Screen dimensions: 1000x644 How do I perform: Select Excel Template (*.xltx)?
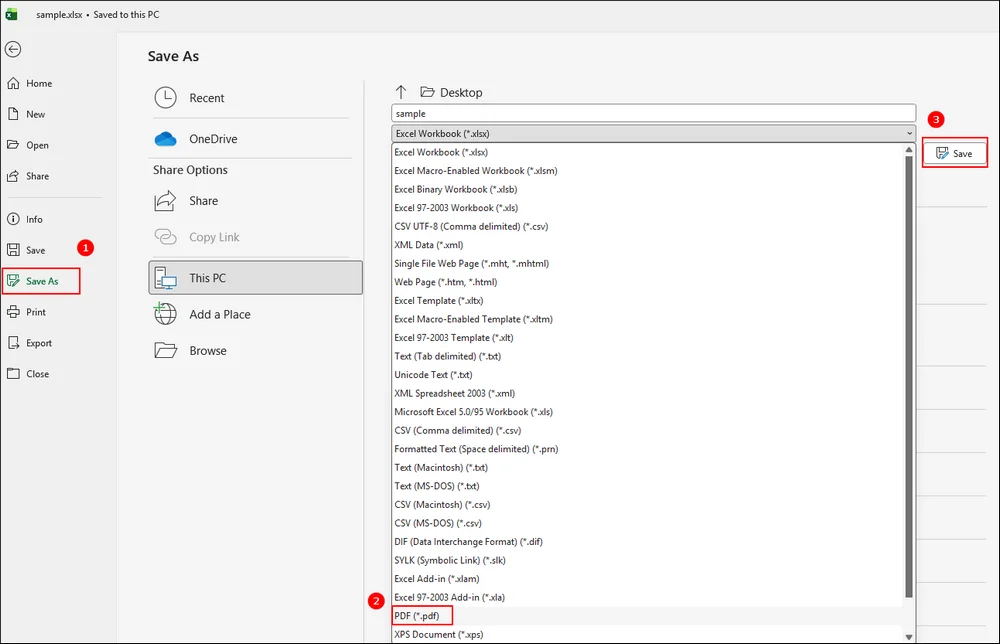click(649, 300)
